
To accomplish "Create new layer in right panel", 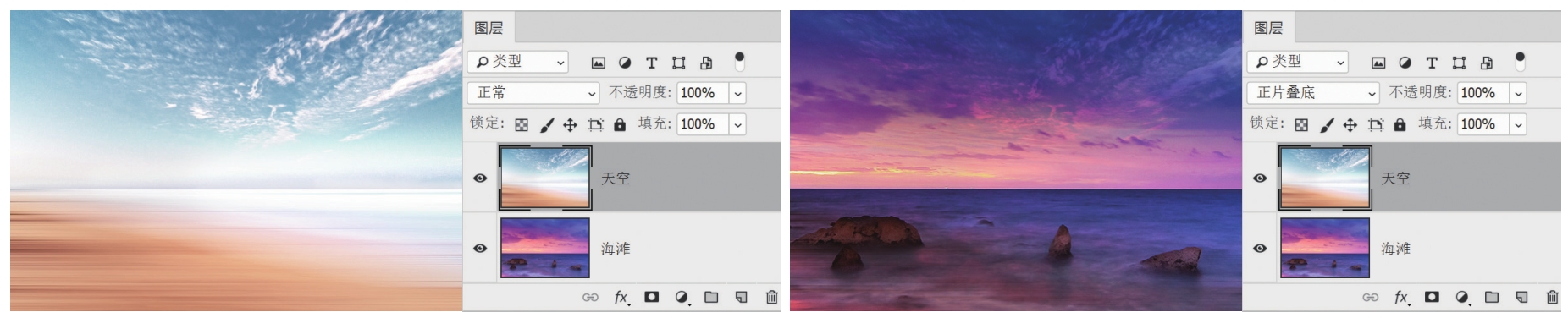I will [x=1521, y=297].
